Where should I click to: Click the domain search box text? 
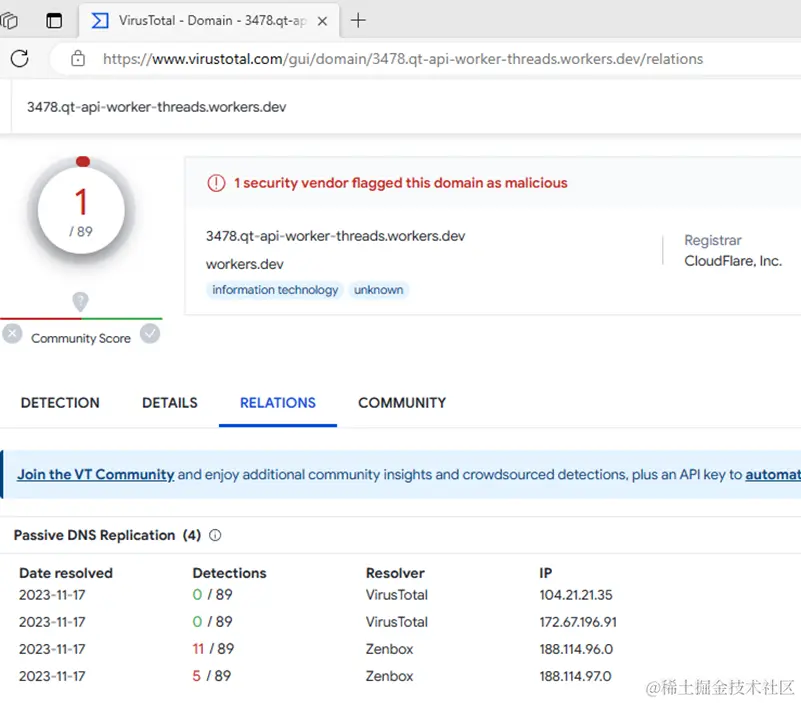(156, 107)
